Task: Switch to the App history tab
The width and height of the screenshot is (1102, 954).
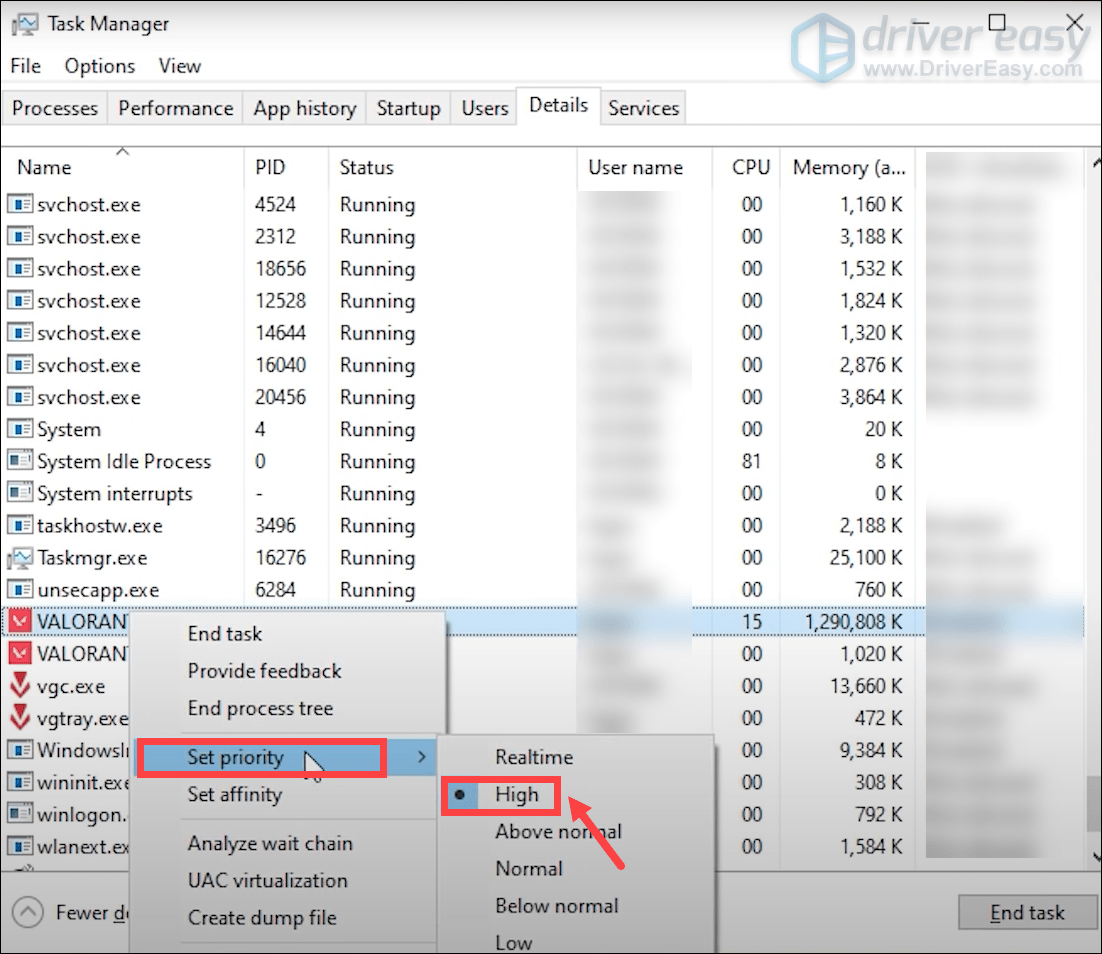Action: pyautogui.click(x=304, y=108)
